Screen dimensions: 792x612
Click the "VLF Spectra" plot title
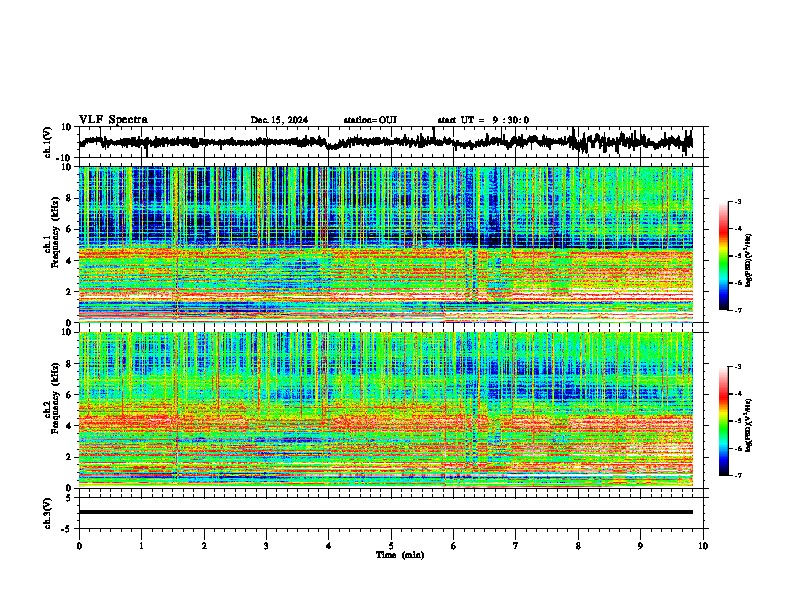(113, 120)
